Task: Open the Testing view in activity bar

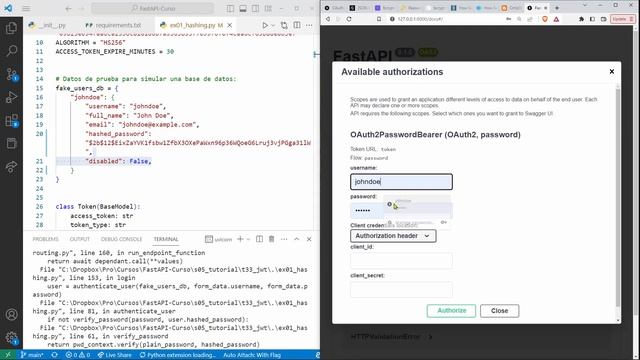Action: [11, 143]
